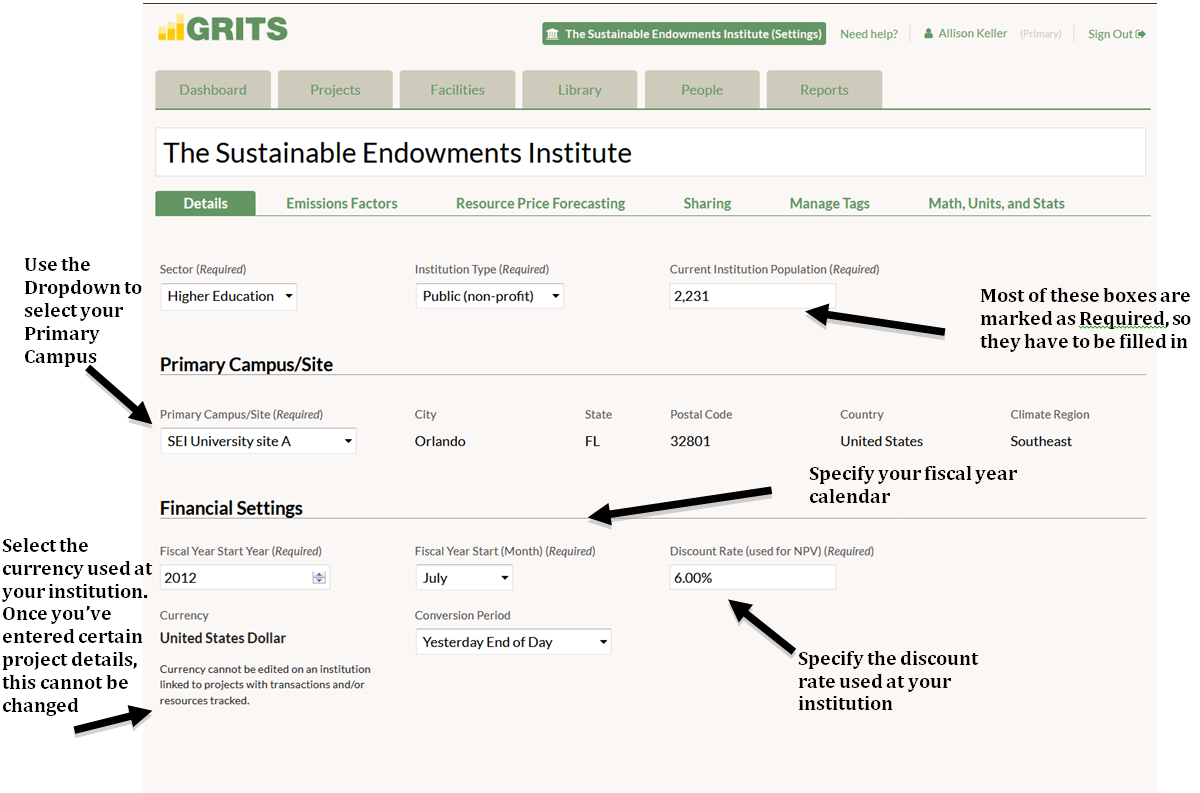
Task: Click the (Primary) label next to username
Action: pos(1040,34)
